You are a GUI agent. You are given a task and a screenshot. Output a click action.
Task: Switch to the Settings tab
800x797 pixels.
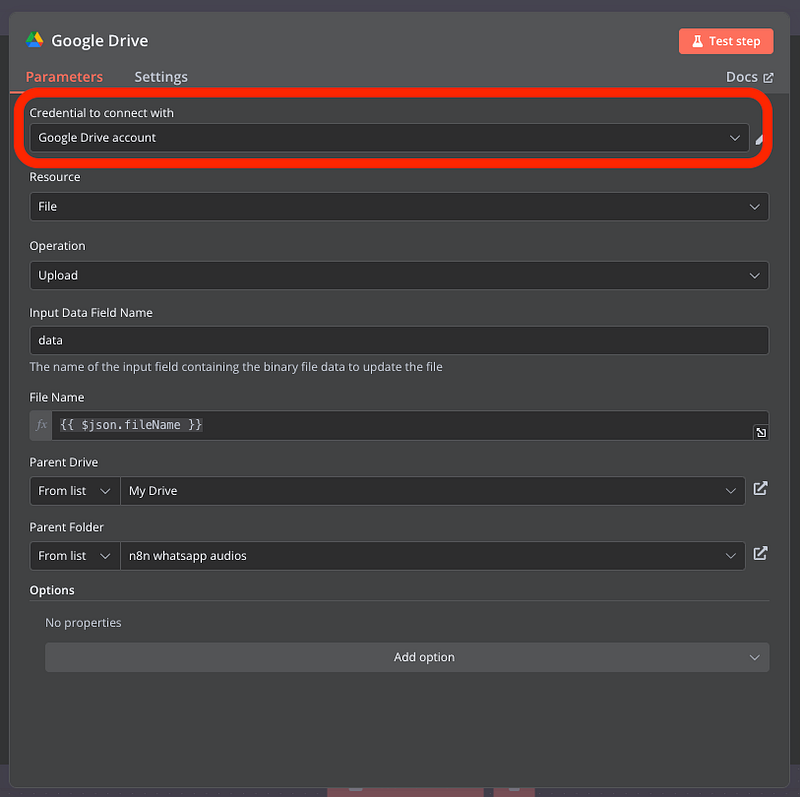coord(161,77)
